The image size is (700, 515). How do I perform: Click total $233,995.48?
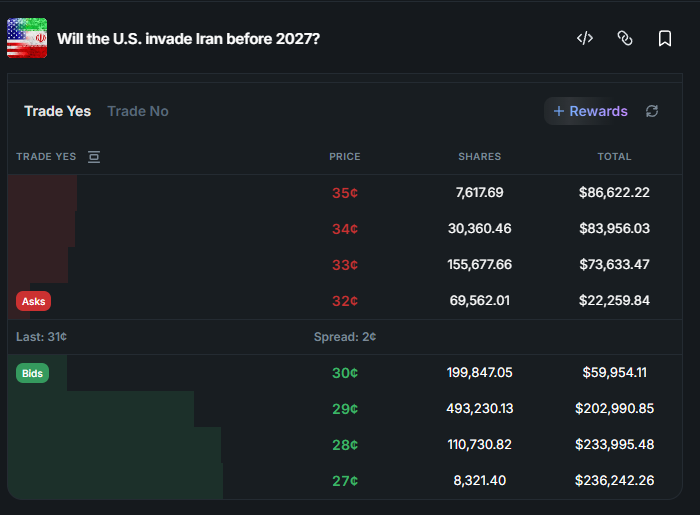point(614,444)
